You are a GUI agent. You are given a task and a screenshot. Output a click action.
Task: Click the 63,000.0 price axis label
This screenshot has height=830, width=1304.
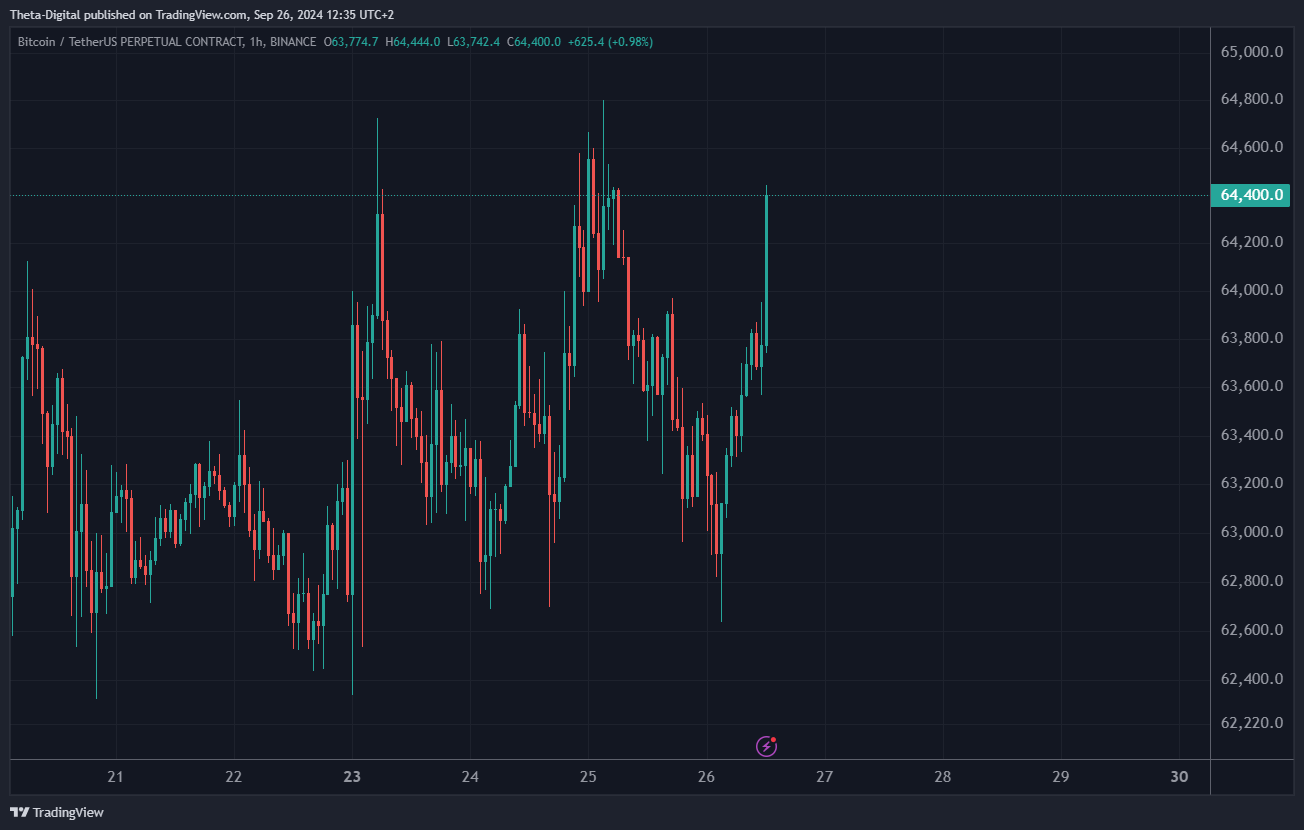(x=1251, y=532)
